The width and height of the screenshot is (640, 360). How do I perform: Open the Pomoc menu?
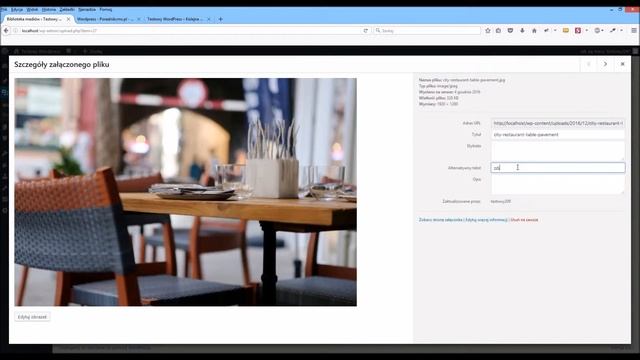point(106,9)
